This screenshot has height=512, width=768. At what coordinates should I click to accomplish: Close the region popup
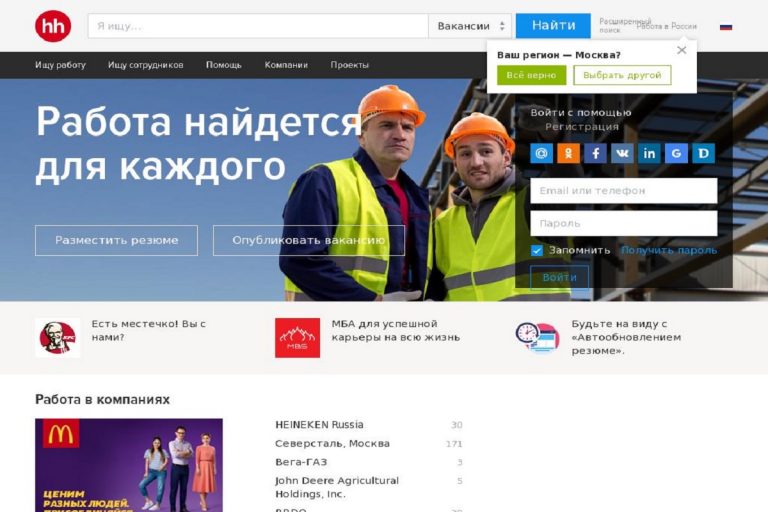coord(681,50)
